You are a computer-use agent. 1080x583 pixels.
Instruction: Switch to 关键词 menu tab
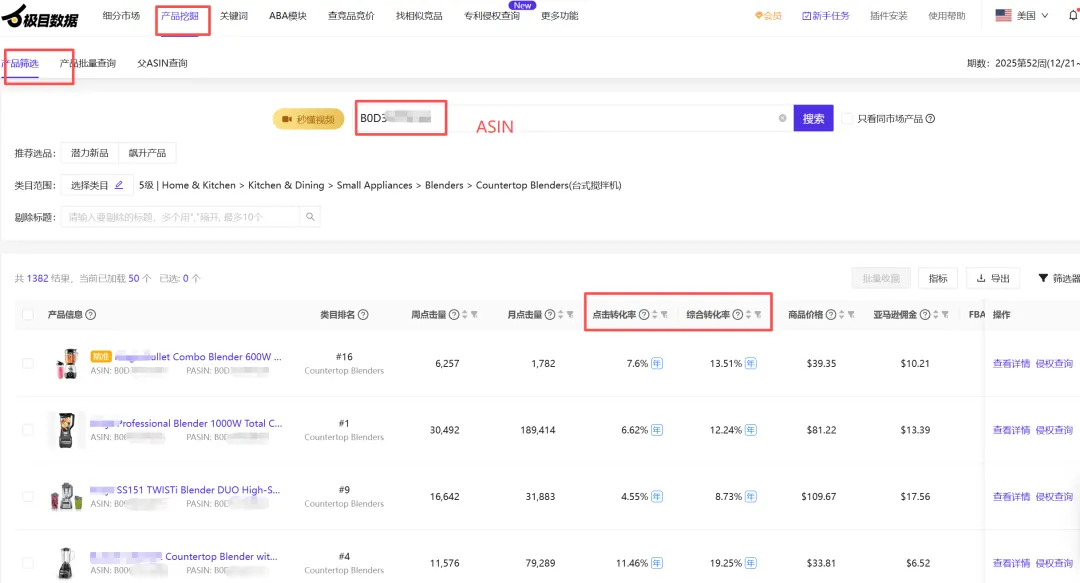[x=233, y=16]
